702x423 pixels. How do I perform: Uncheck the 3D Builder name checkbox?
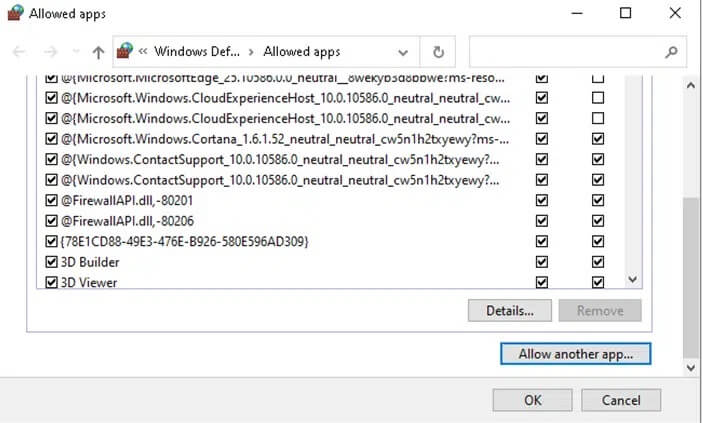[51, 262]
